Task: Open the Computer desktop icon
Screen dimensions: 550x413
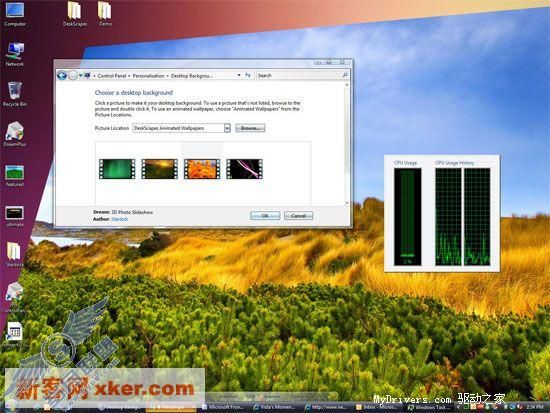Action: [x=15, y=14]
